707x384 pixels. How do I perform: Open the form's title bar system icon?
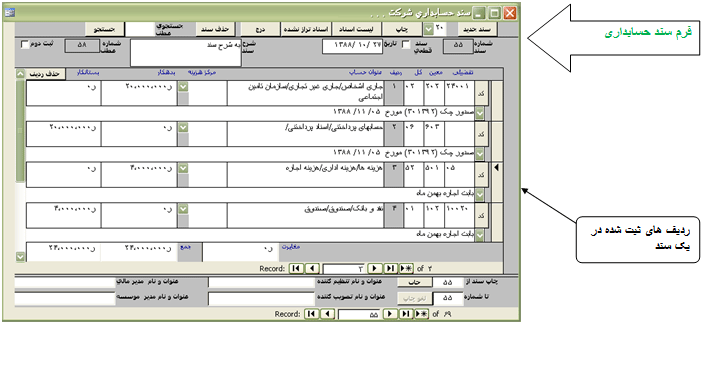pos(9,13)
